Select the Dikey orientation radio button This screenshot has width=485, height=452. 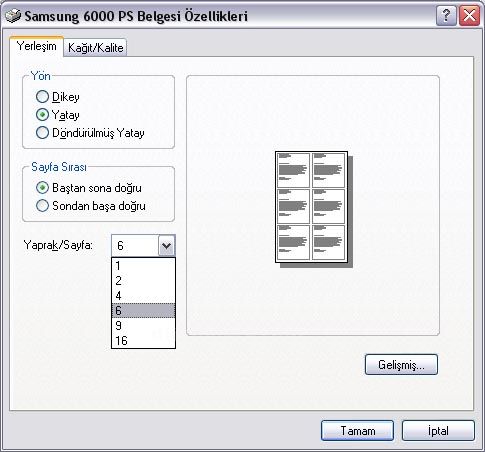42,97
